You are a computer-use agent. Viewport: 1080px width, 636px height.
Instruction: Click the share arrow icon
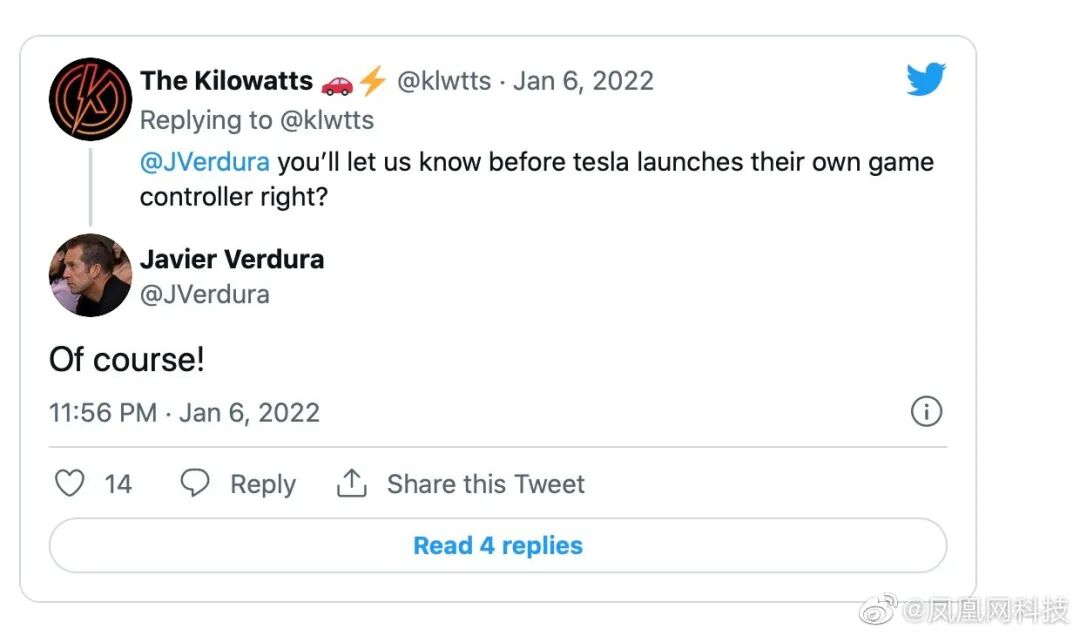(x=351, y=484)
